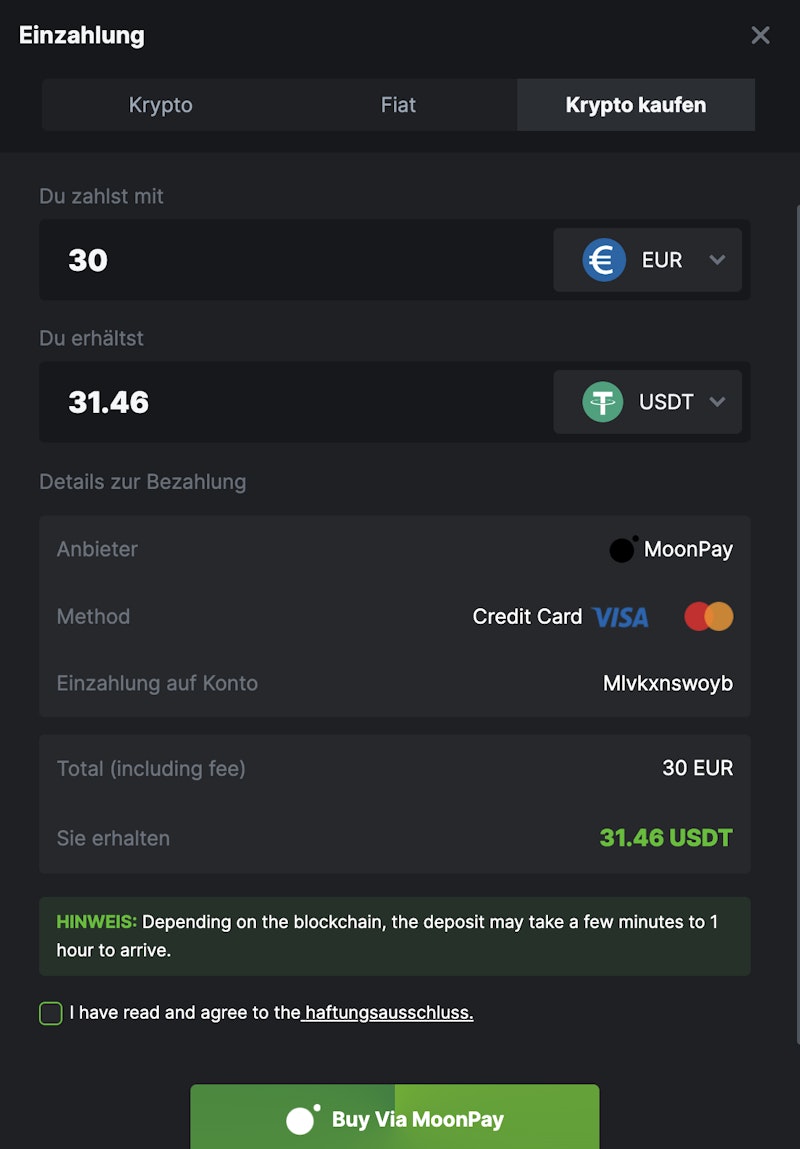Click the receive amount field showing 31.46
The image size is (800, 1149).
[x=290, y=402]
